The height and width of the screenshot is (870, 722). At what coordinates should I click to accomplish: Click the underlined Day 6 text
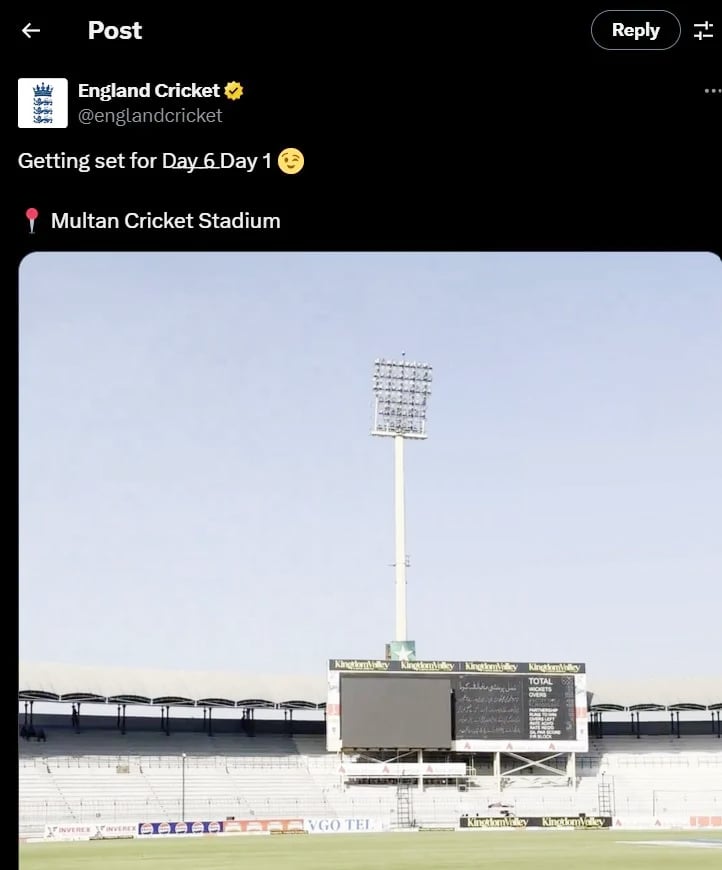point(190,161)
